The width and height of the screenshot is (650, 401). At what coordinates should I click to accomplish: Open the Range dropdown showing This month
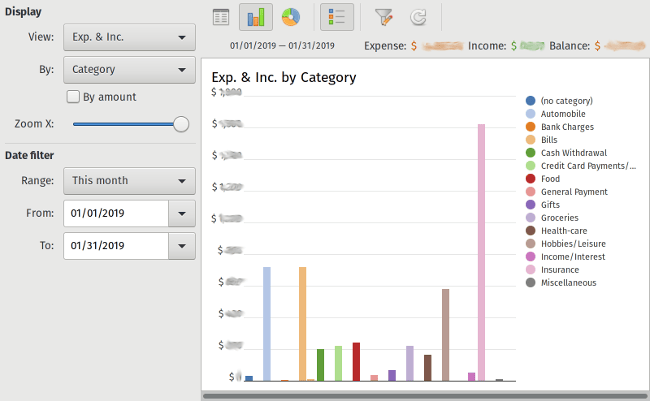[x=128, y=181]
